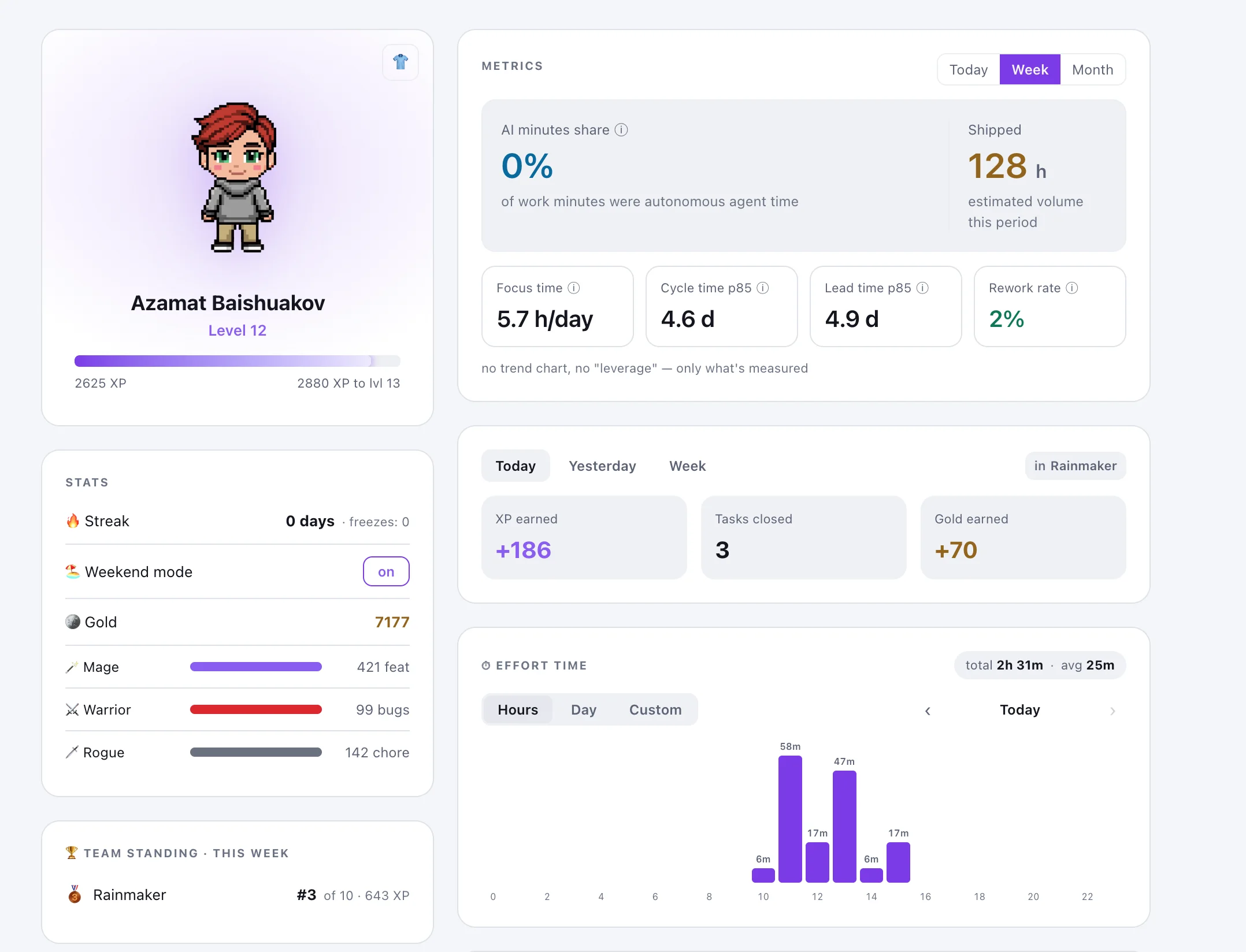Click the Gold coin icon
The image size is (1246, 952).
(x=73, y=622)
